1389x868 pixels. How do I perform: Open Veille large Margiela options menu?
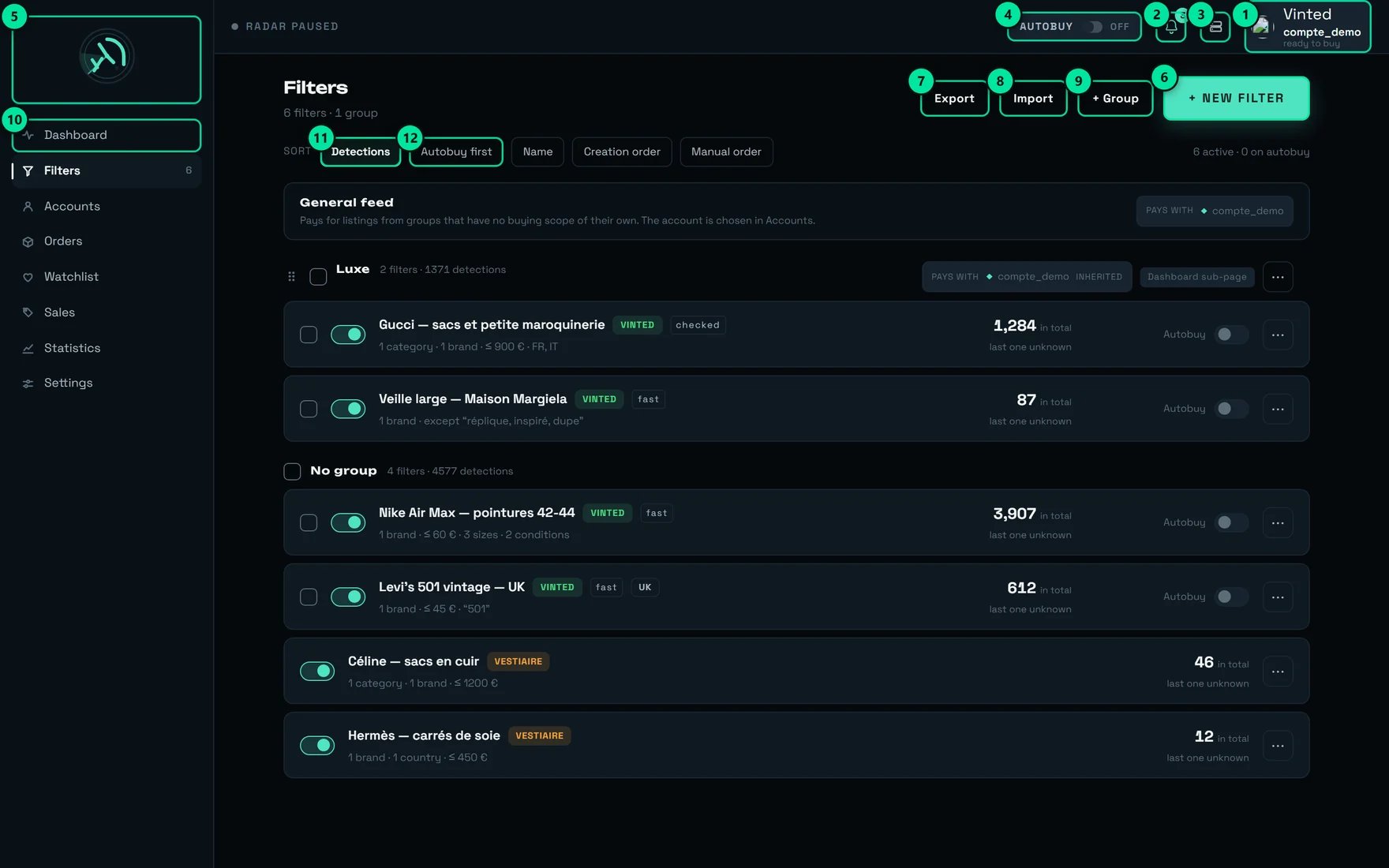tap(1278, 409)
